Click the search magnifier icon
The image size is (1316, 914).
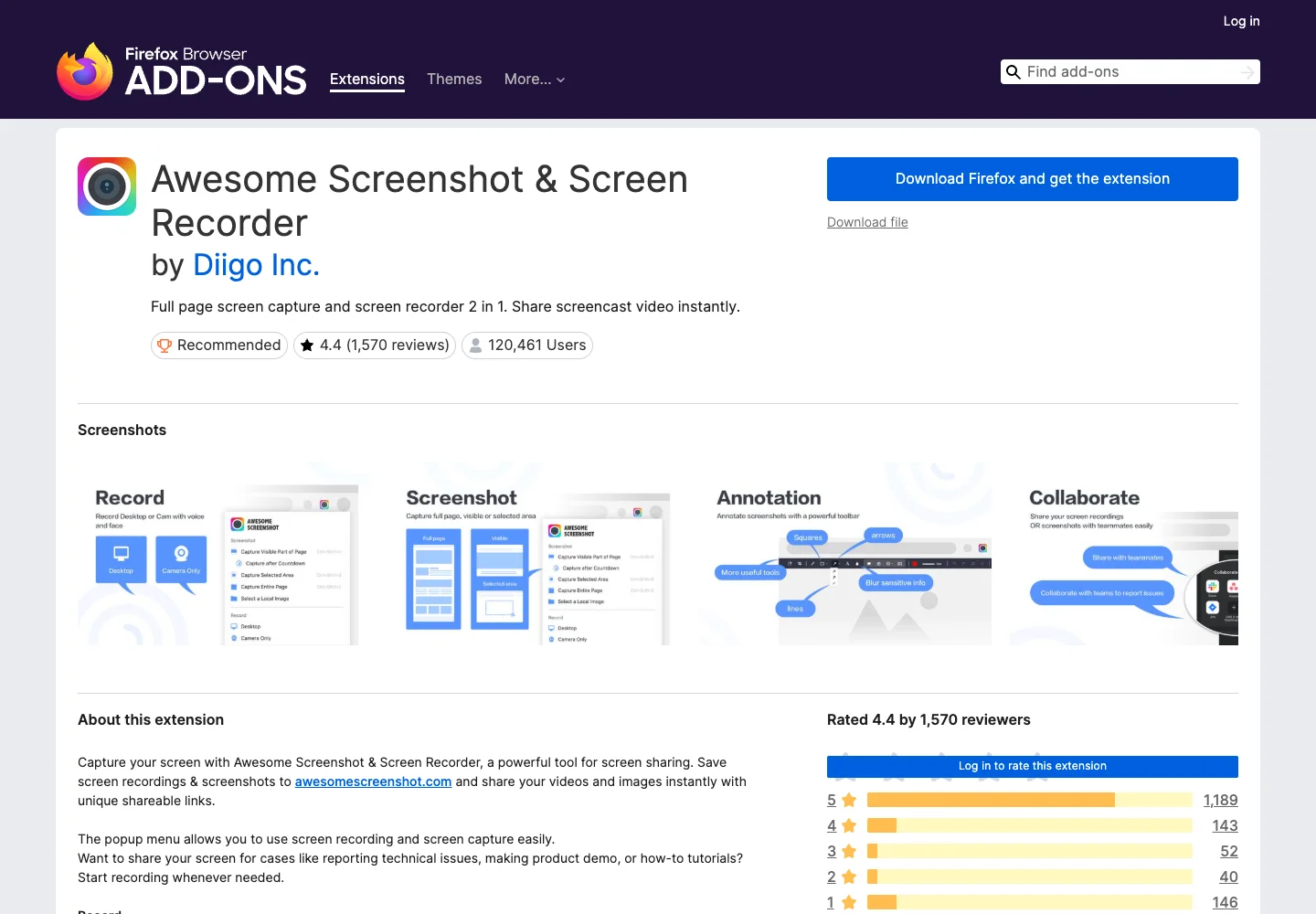(1013, 72)
